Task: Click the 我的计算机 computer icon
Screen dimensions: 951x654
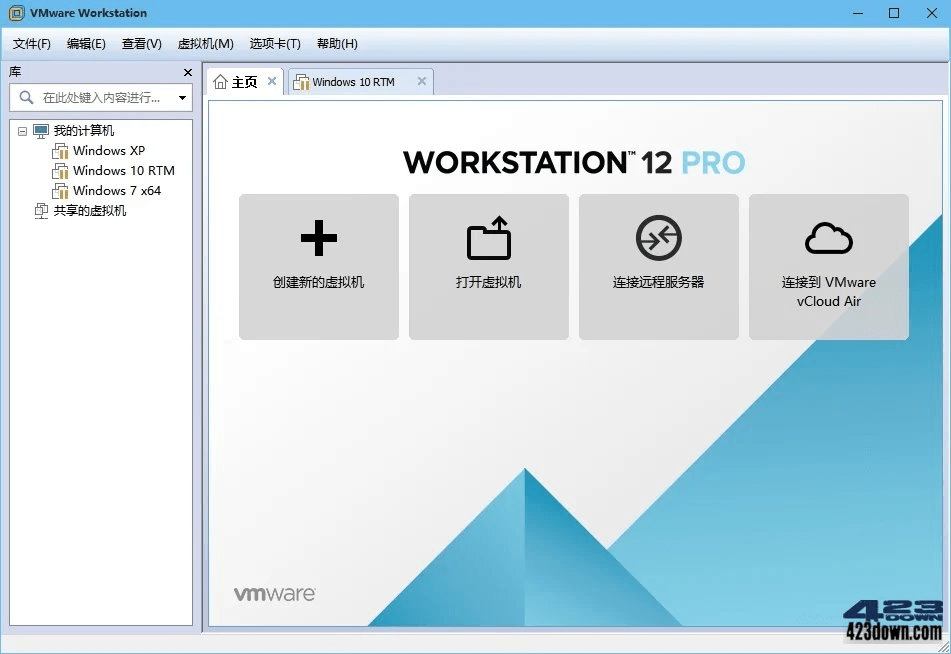Action: (x=40, y=130)
